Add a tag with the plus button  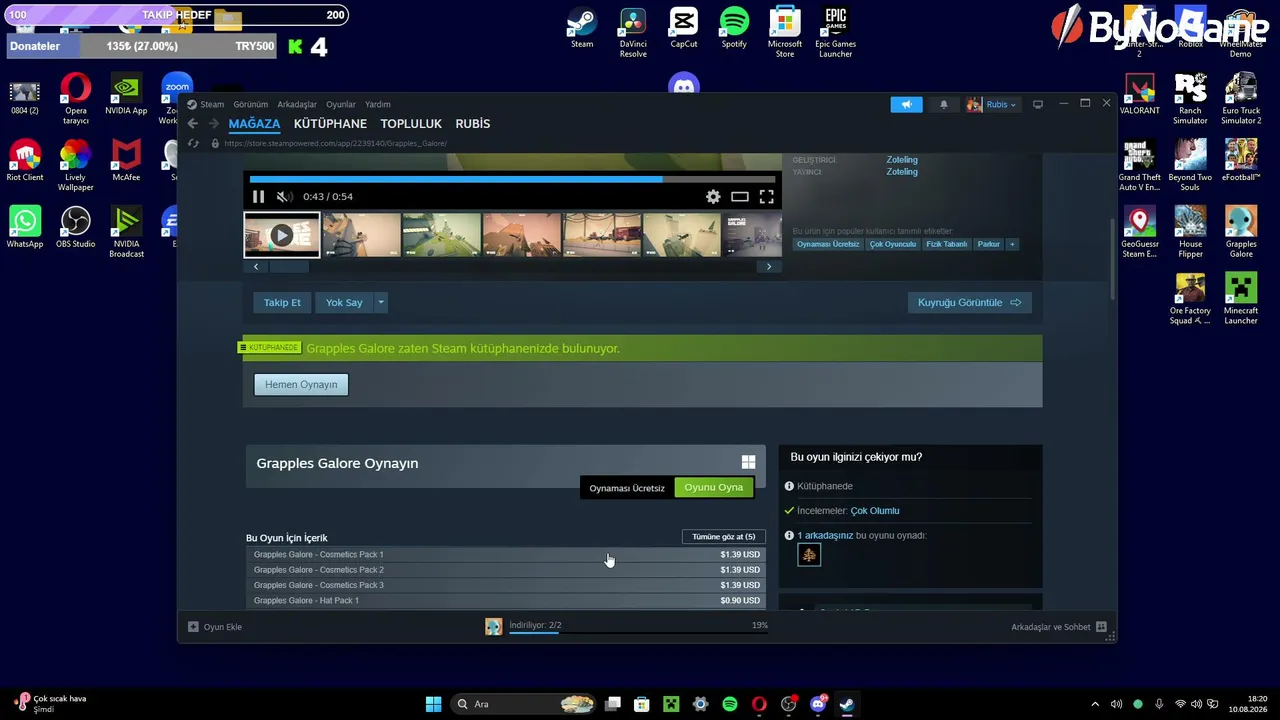tap(1012, 244)
